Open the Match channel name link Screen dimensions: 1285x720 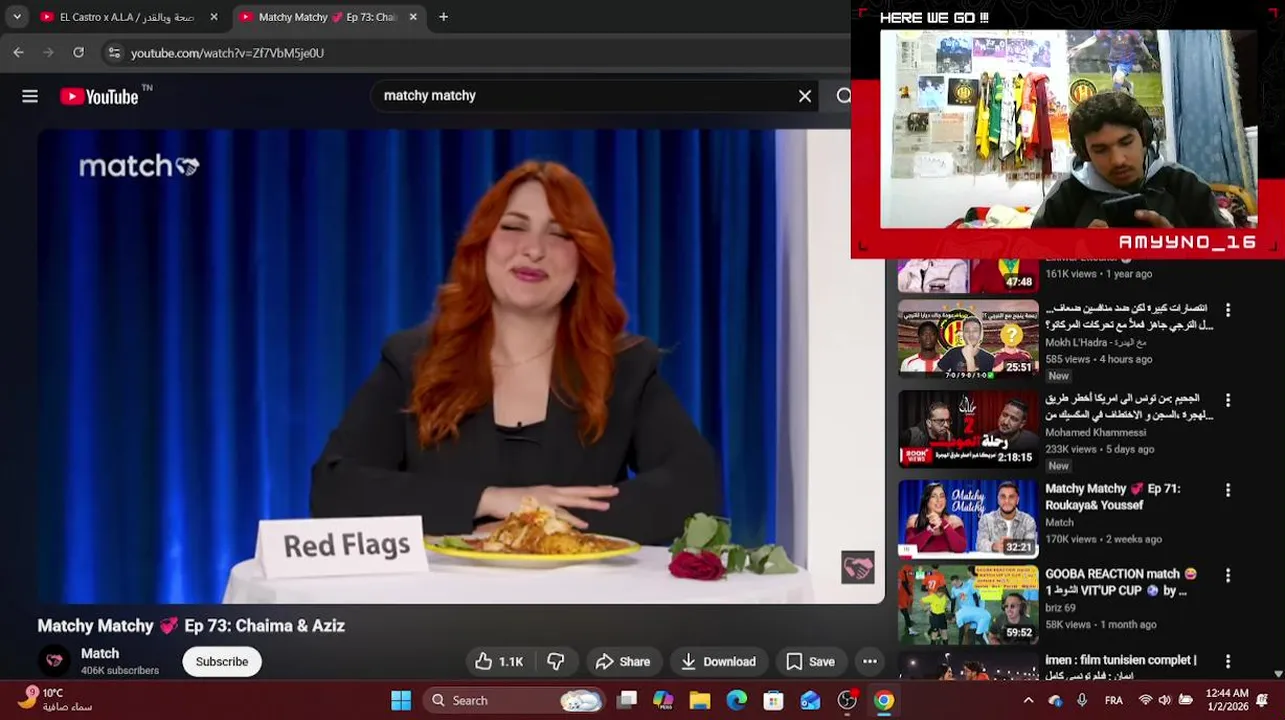click(100, 653)
